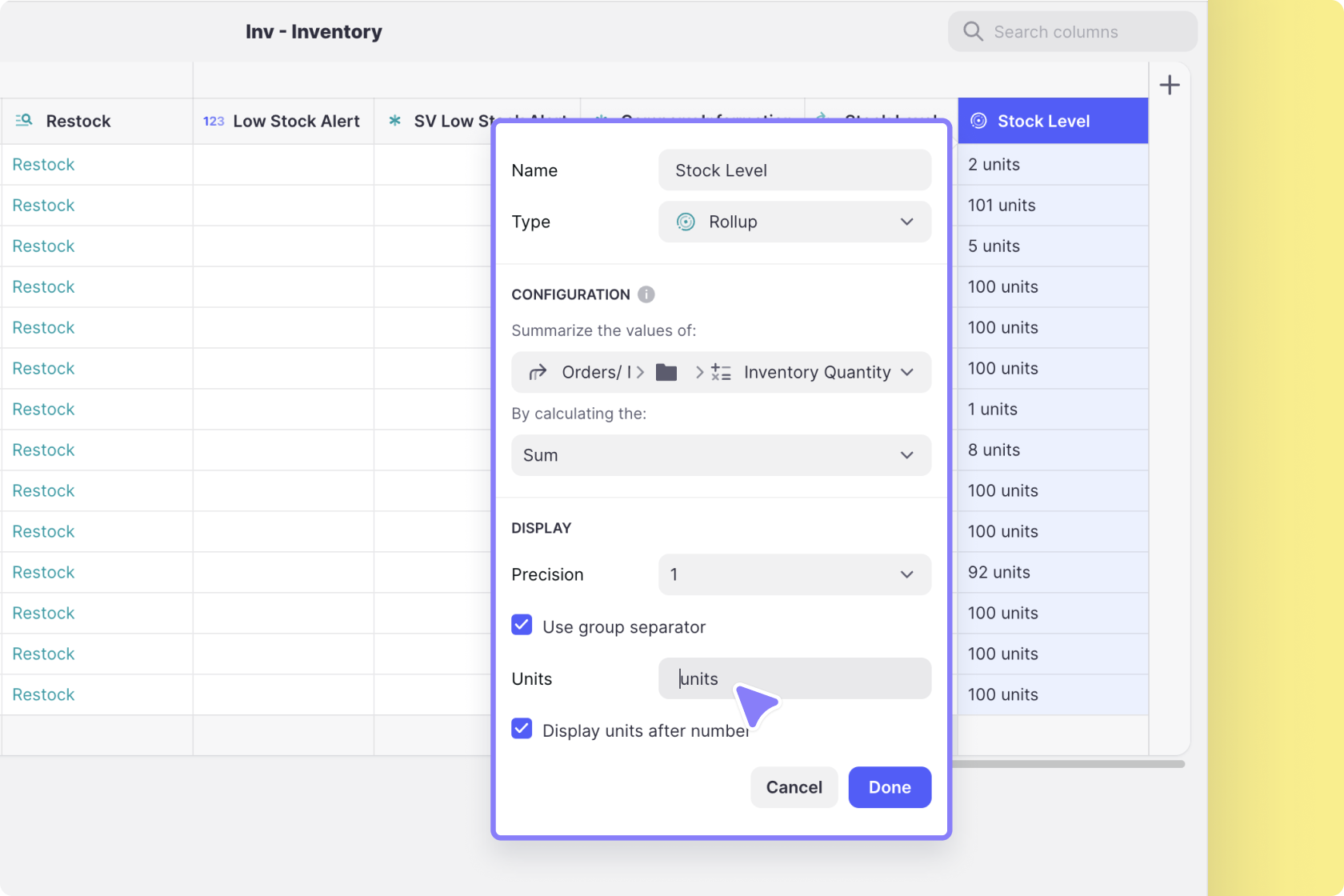
Task: Click the rollup icon in Stock Level header
Action: click(978, 121)
